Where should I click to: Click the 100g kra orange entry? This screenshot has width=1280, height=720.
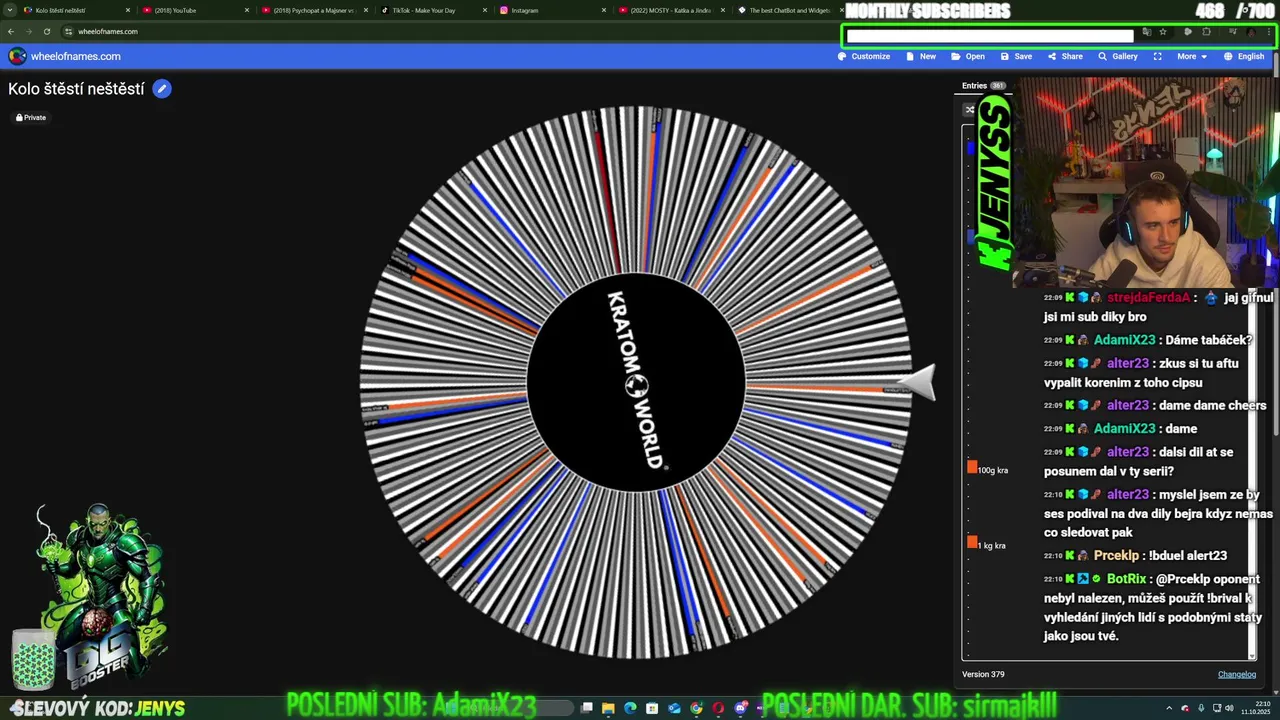click(988, 469)
